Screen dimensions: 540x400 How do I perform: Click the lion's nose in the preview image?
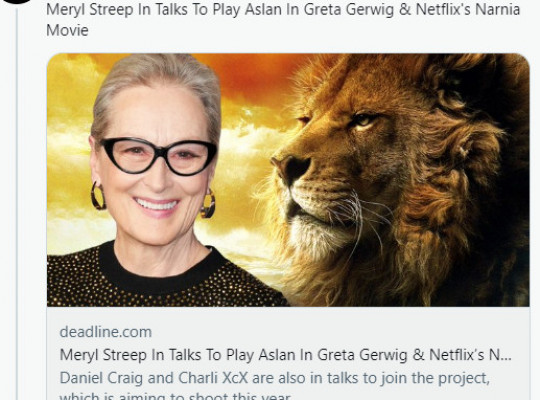coord(291,167)
